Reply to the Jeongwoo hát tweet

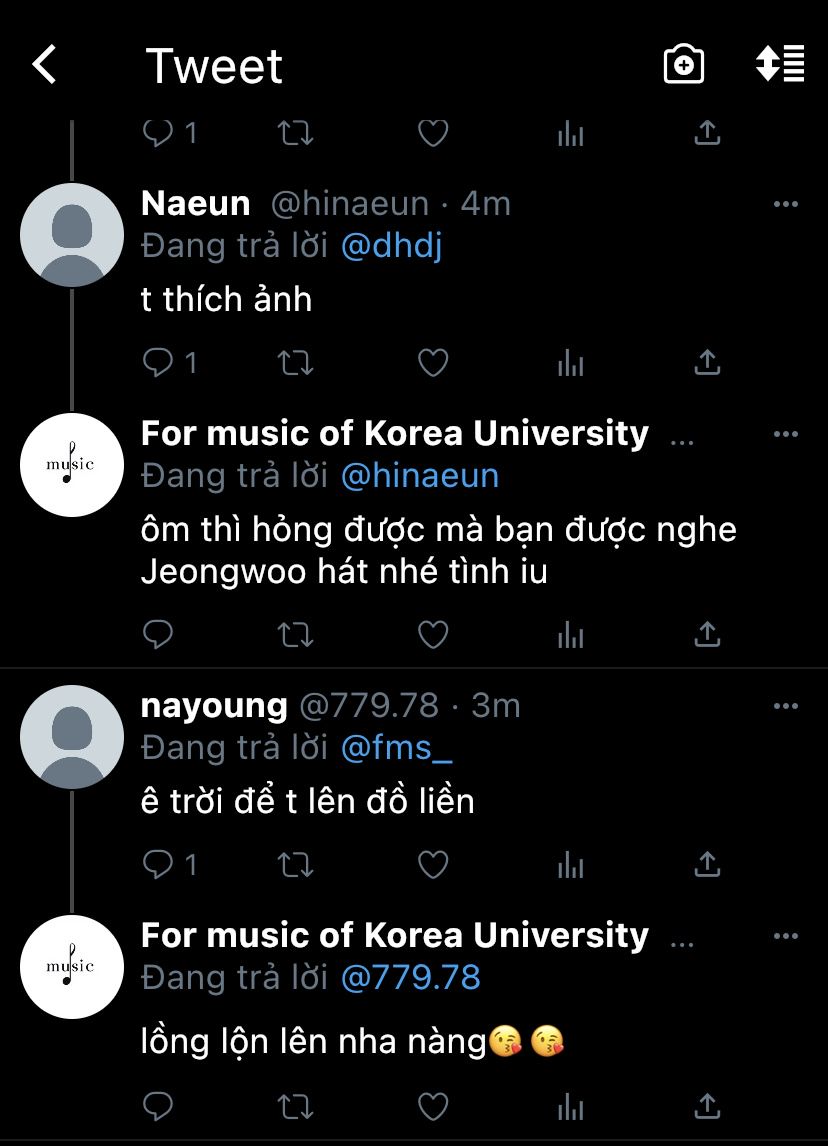159,634
